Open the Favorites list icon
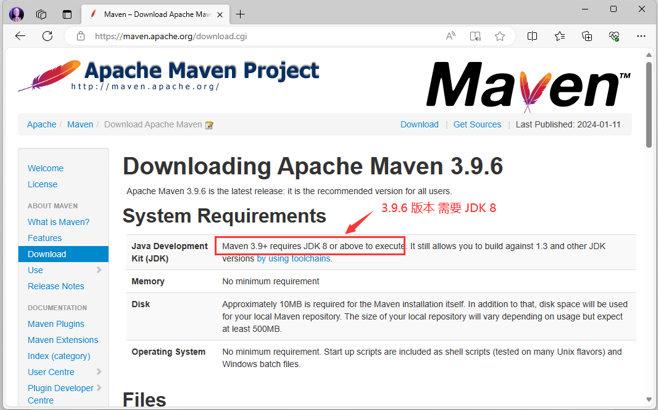The width and height of the screenshot is (658, 410). point(559,37)
